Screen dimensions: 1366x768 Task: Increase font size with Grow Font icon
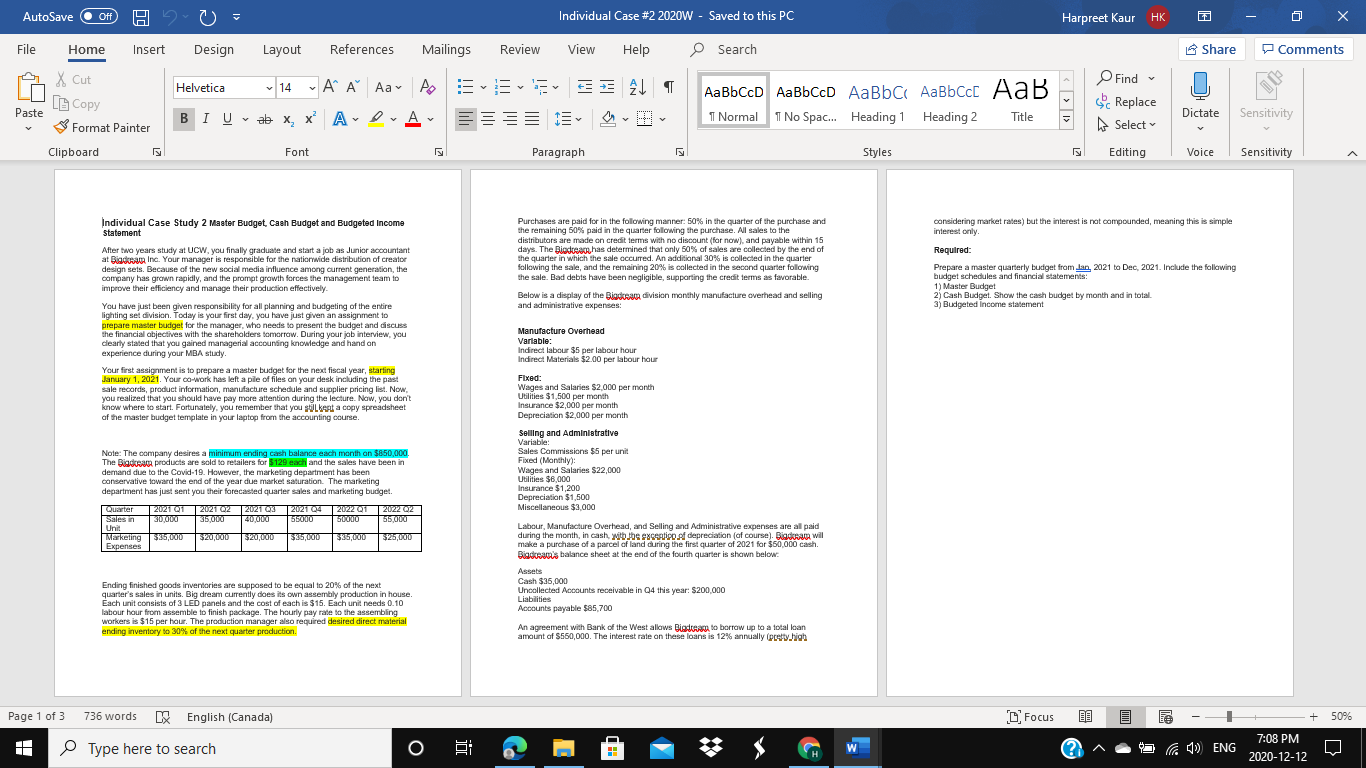point(330,88)
